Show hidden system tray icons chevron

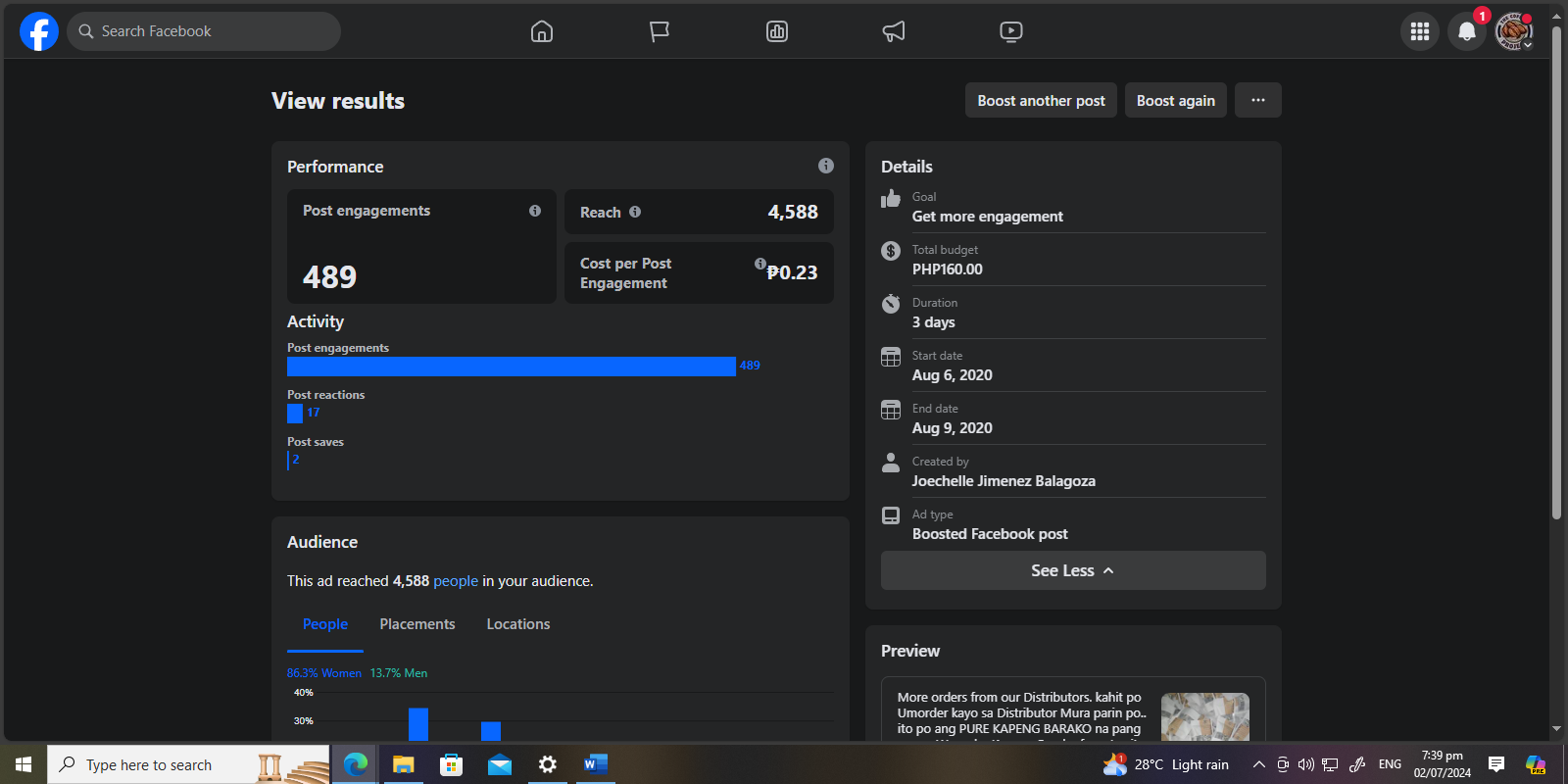coord(1258,764)
